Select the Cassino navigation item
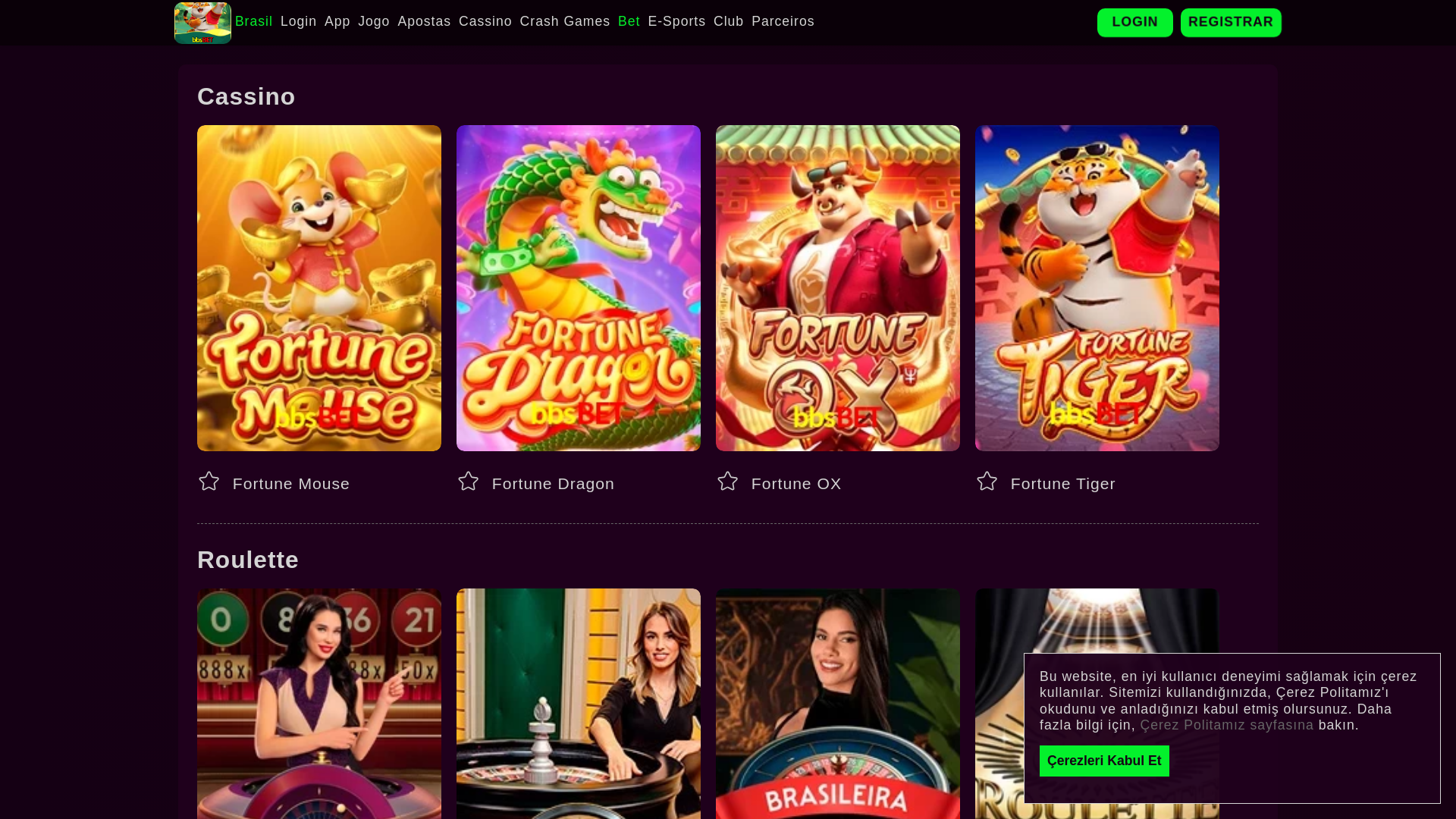 (x=485, y=21)
